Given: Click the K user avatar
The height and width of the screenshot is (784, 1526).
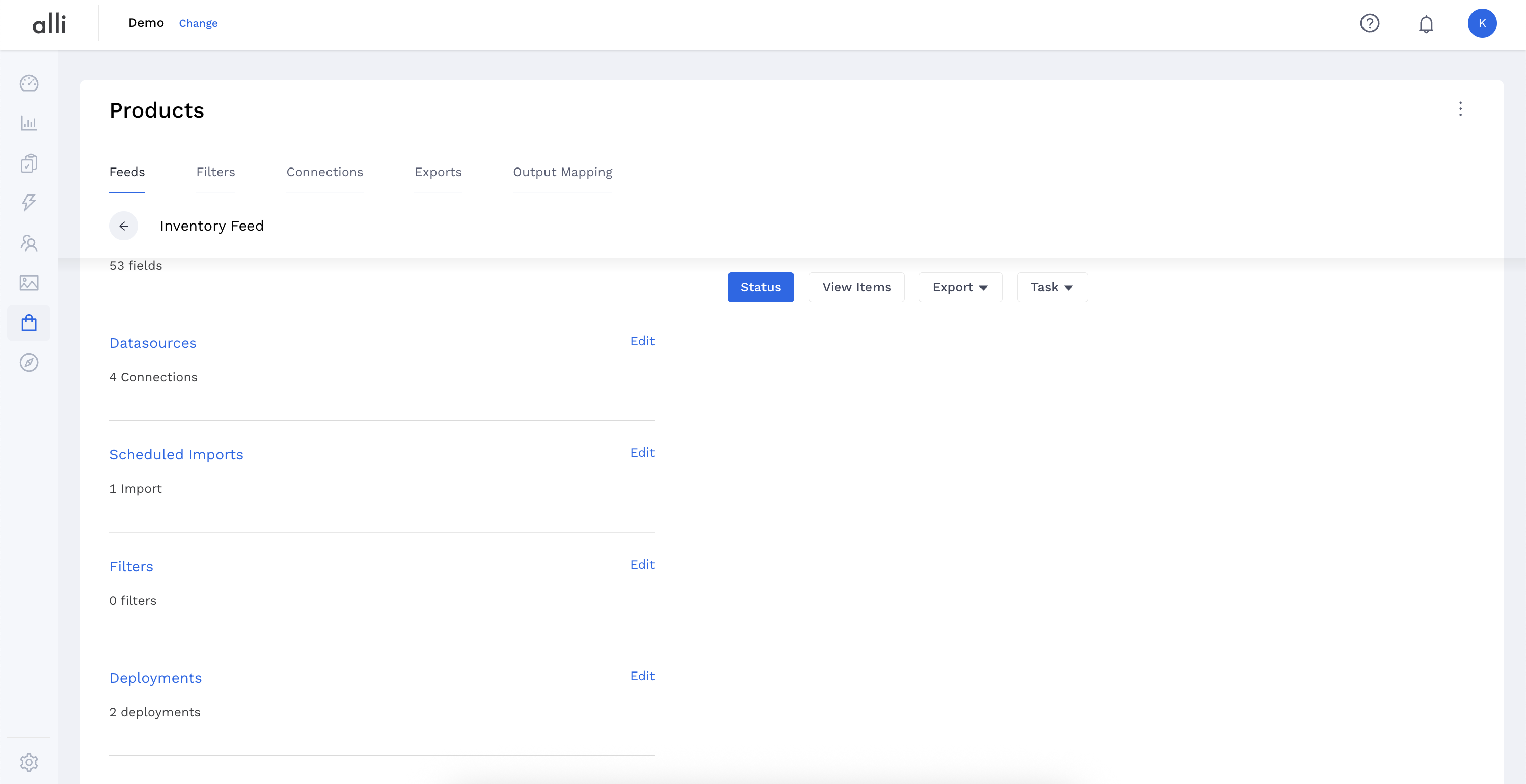Looking at the screenshot, I should pos(1482,23).
